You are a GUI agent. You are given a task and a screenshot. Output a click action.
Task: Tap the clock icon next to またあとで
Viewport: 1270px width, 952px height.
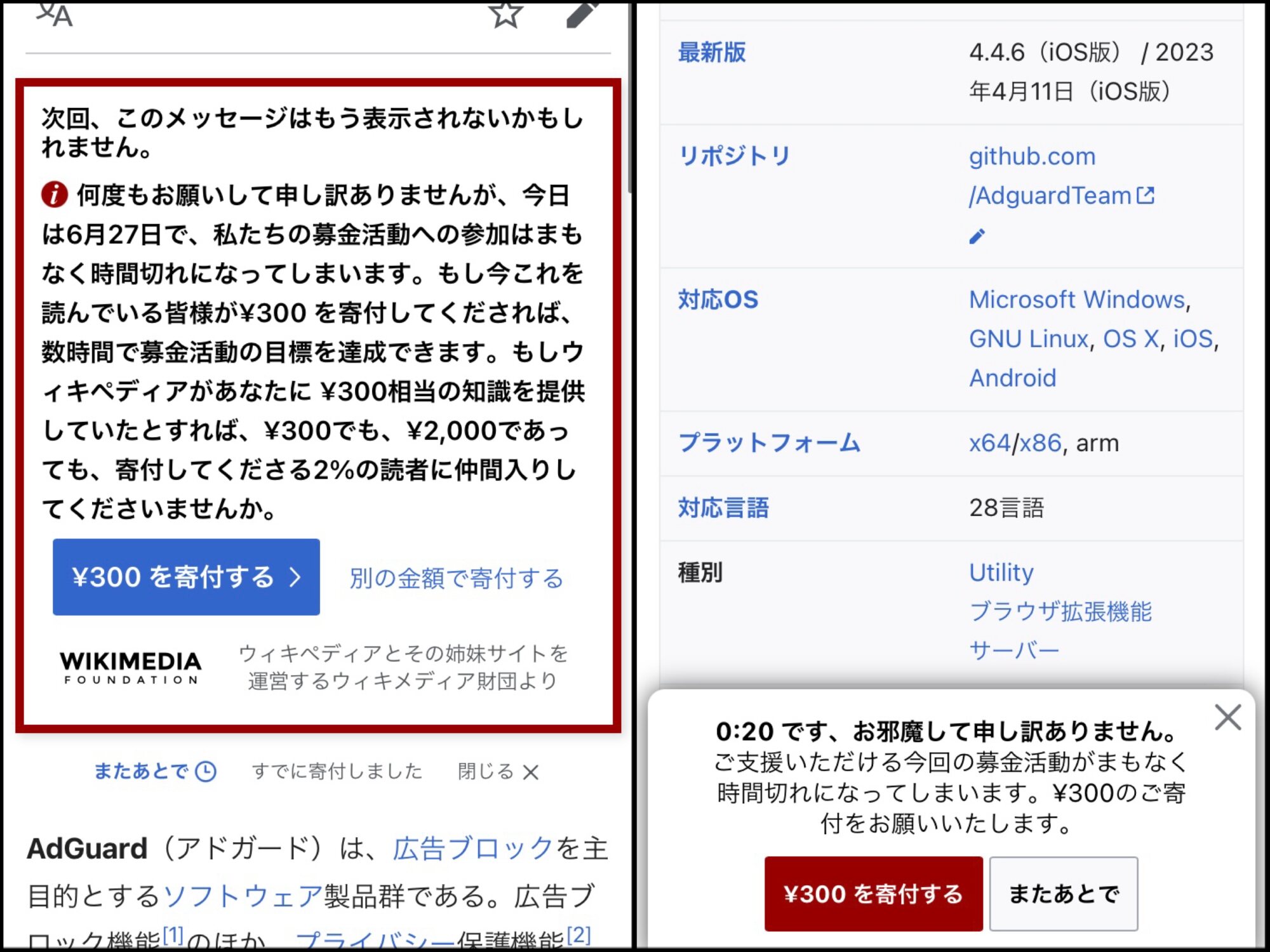pos(206,771)
